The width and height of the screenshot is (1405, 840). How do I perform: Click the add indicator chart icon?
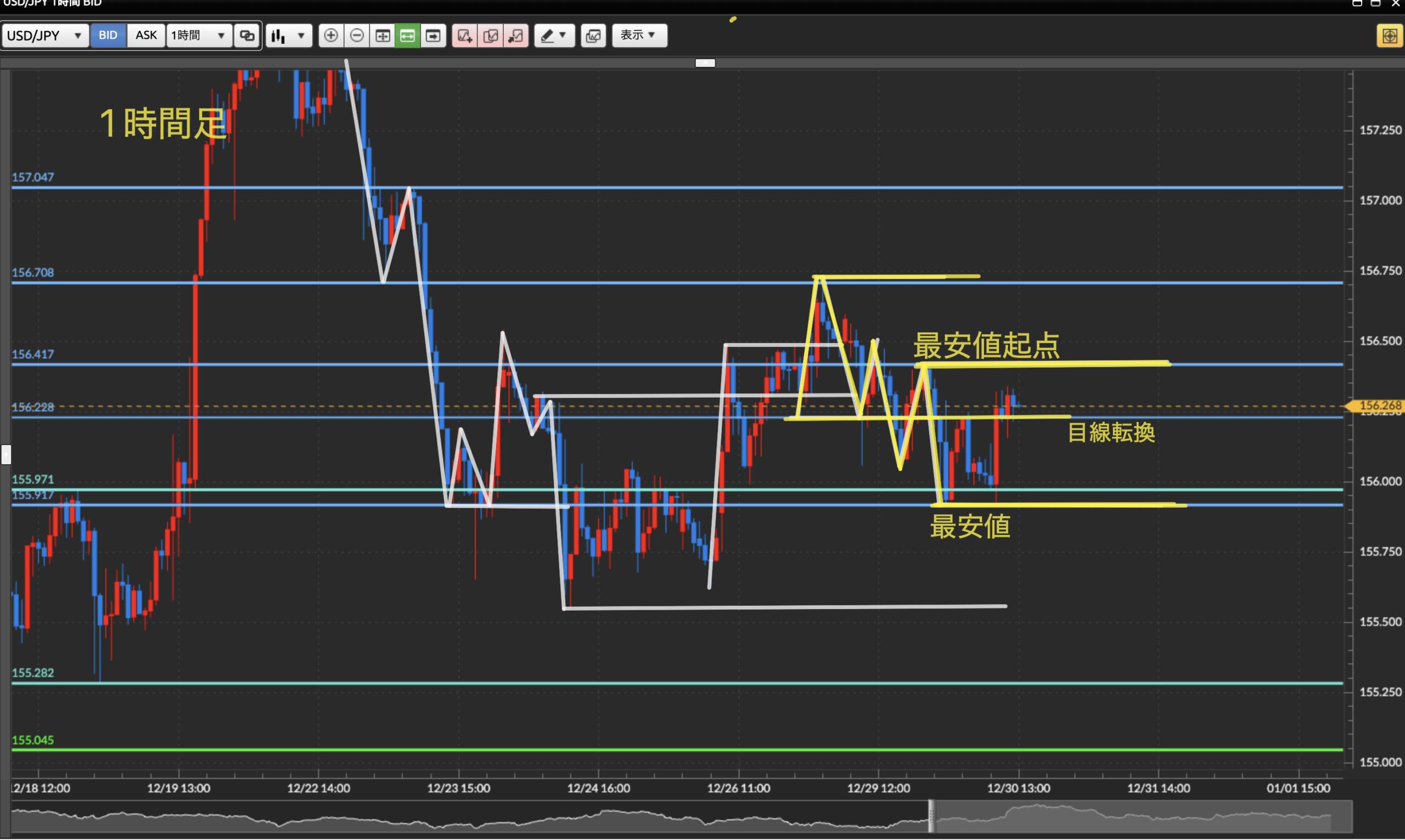click(x=465, y=36)
